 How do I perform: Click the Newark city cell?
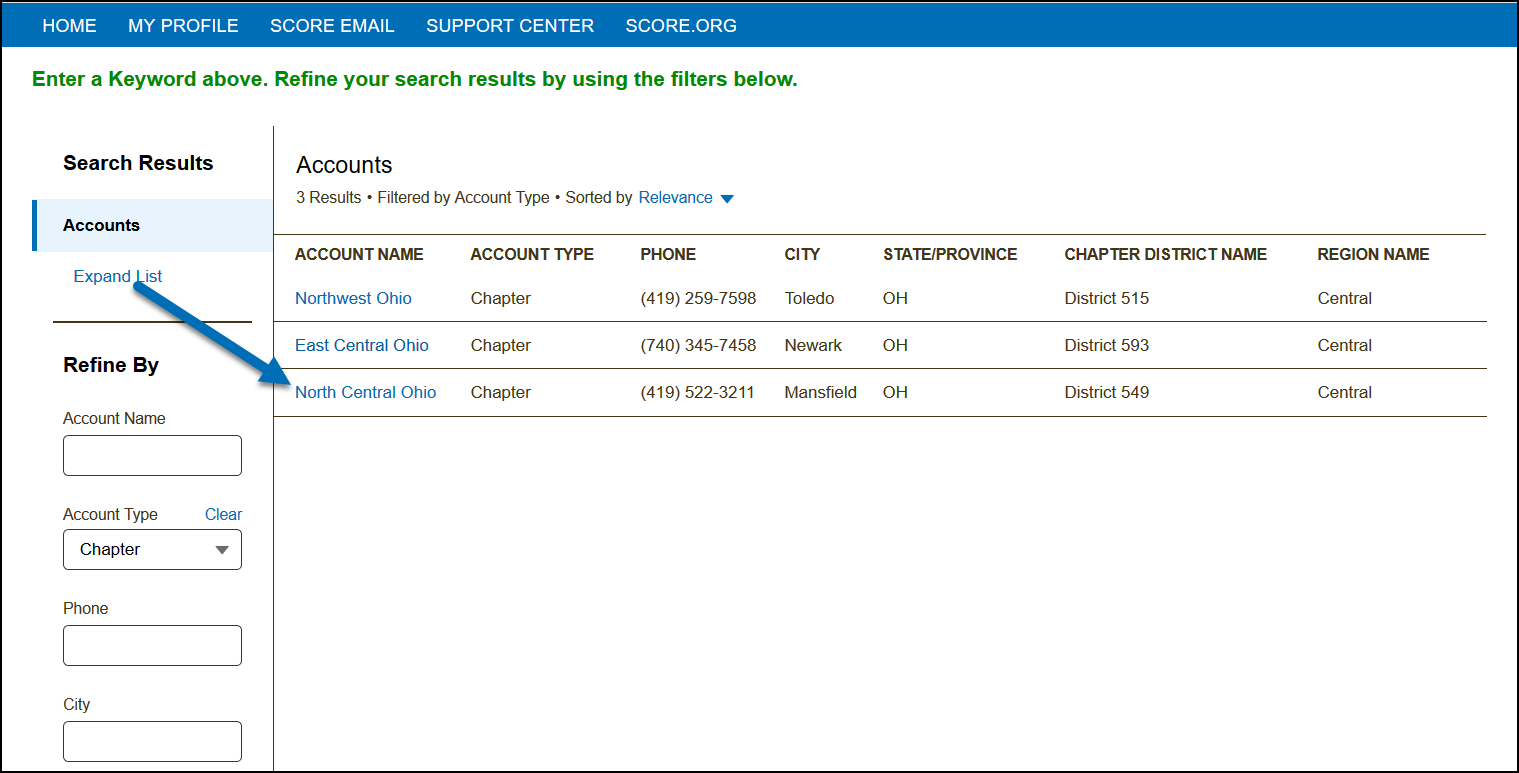(813, 345)
